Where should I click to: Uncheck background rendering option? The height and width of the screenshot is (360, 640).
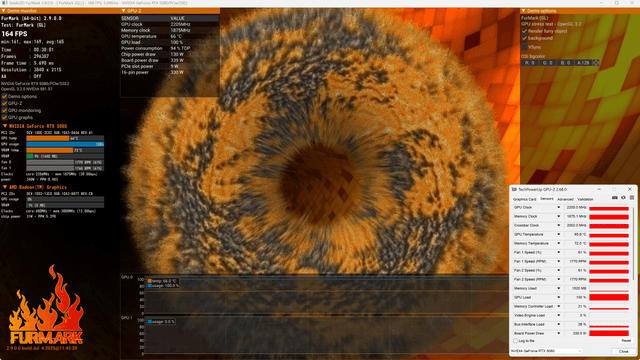click(524, 38)
